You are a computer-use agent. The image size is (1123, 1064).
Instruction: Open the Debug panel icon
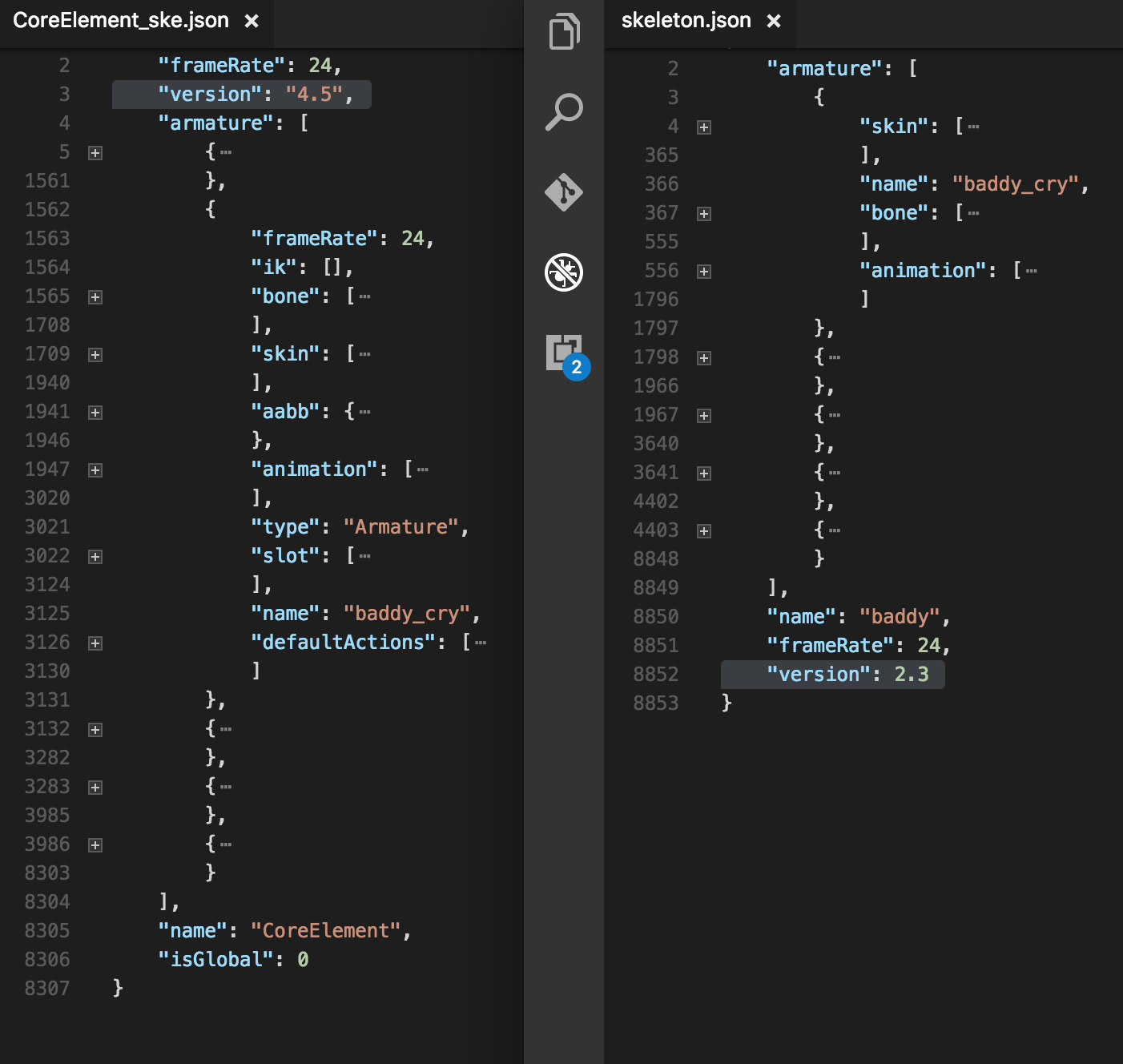click(x=564, y=272)
